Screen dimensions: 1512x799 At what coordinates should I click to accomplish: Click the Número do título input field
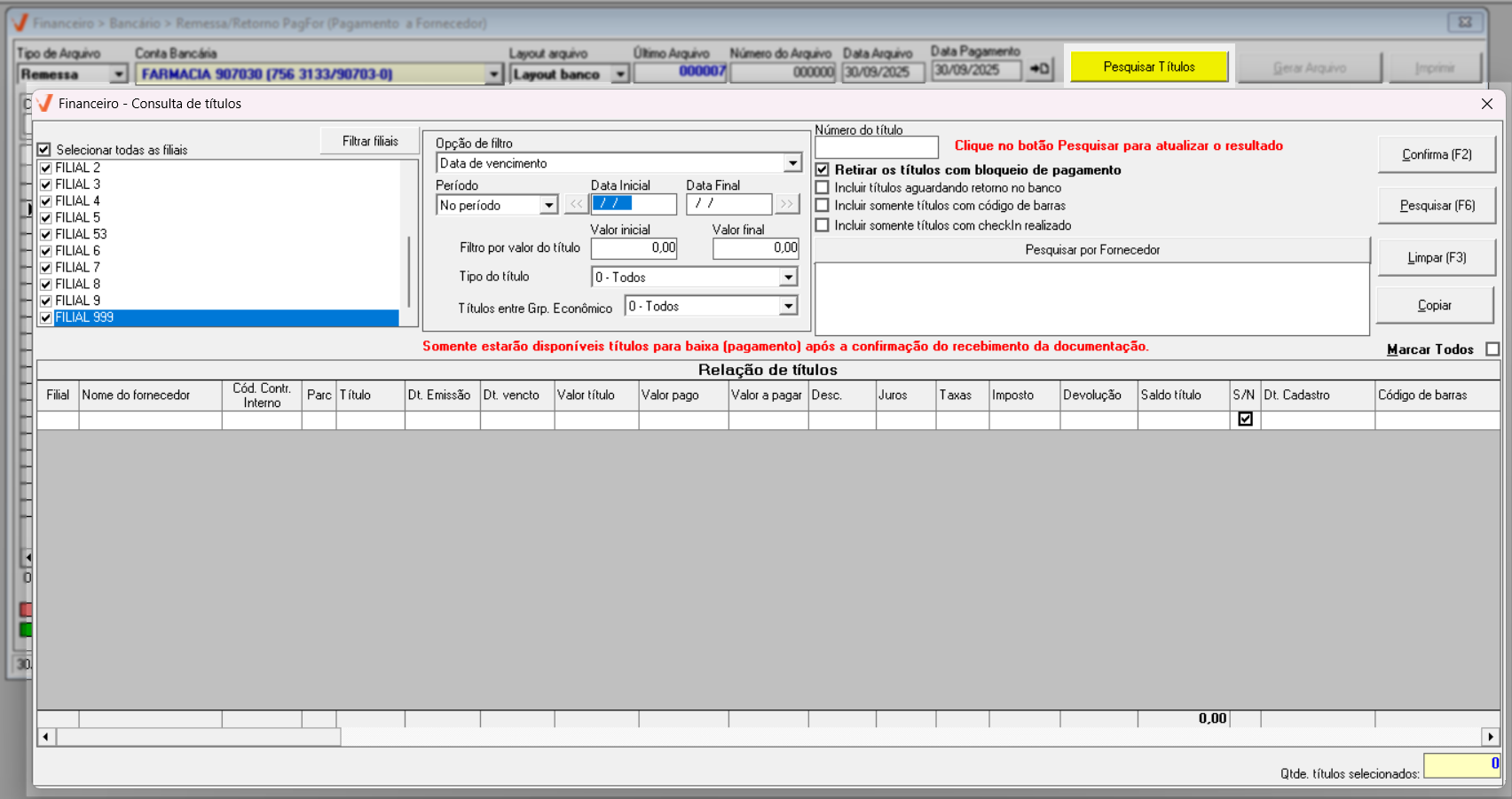876,147
